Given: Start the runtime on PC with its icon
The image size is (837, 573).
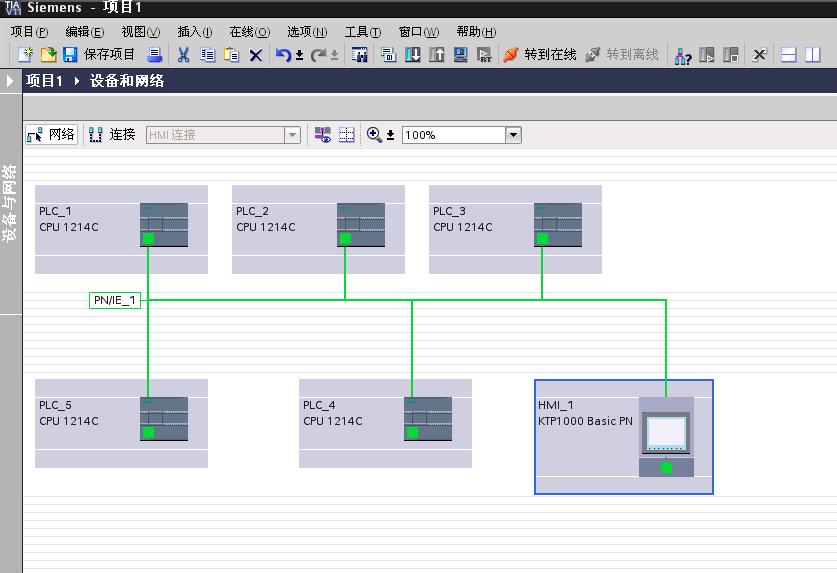Looking at the screenshot, I should [484, 54].
